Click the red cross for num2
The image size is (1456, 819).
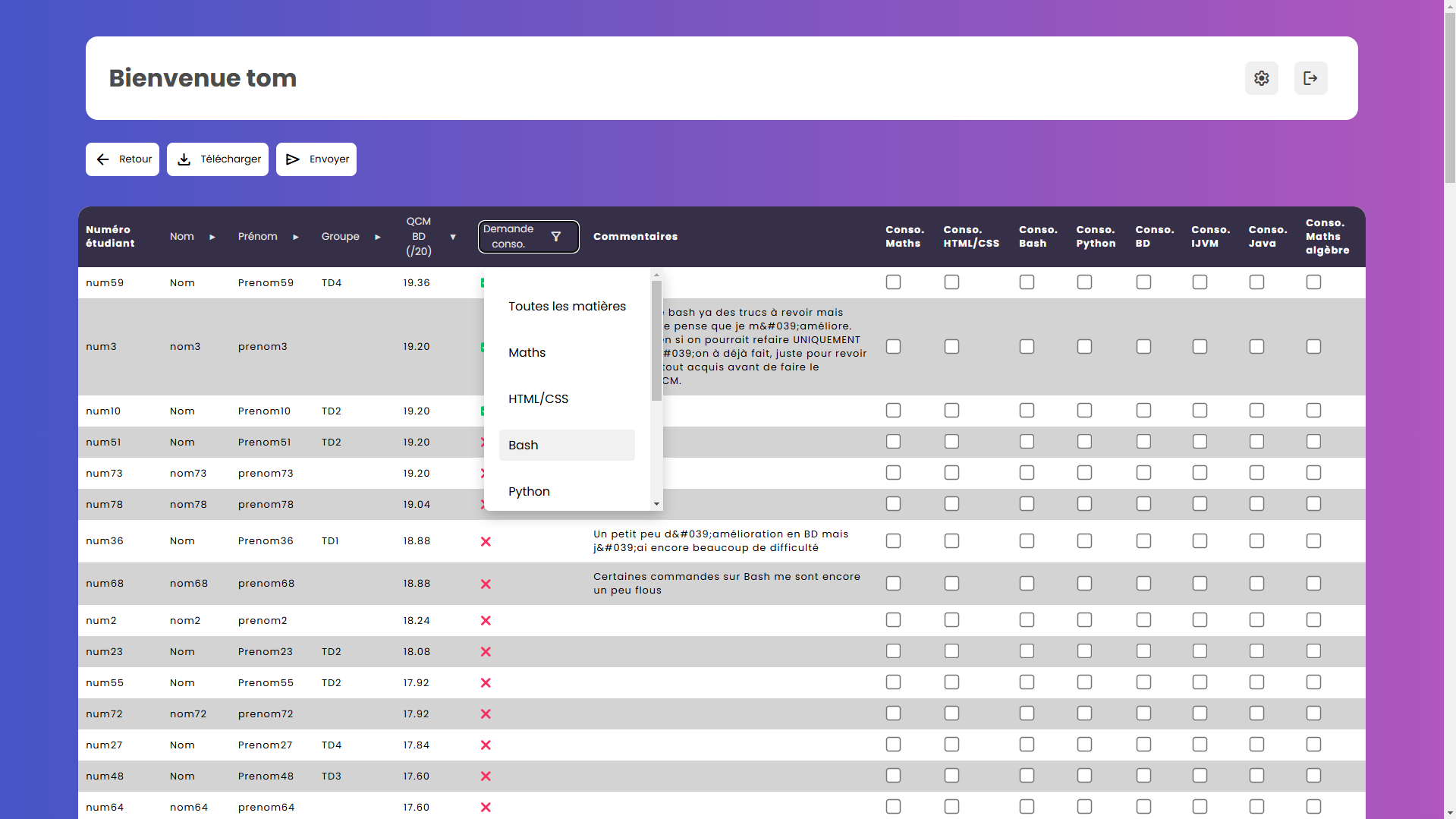(486, 621)
